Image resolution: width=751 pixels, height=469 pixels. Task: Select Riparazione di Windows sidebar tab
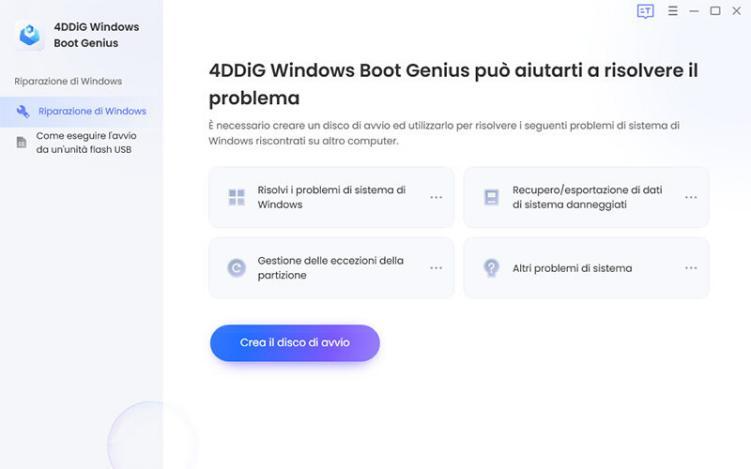[x=92, y=111]
